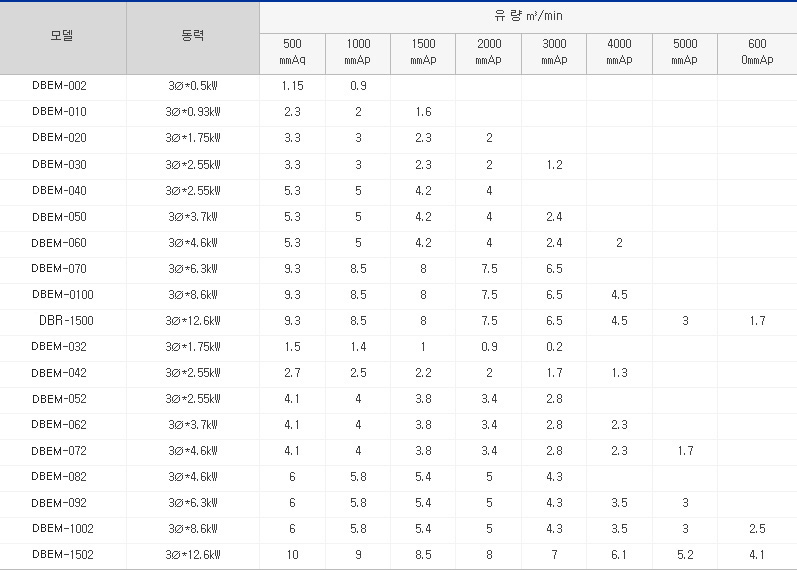Select the 5000 mmAp column header

click(685, 52)
